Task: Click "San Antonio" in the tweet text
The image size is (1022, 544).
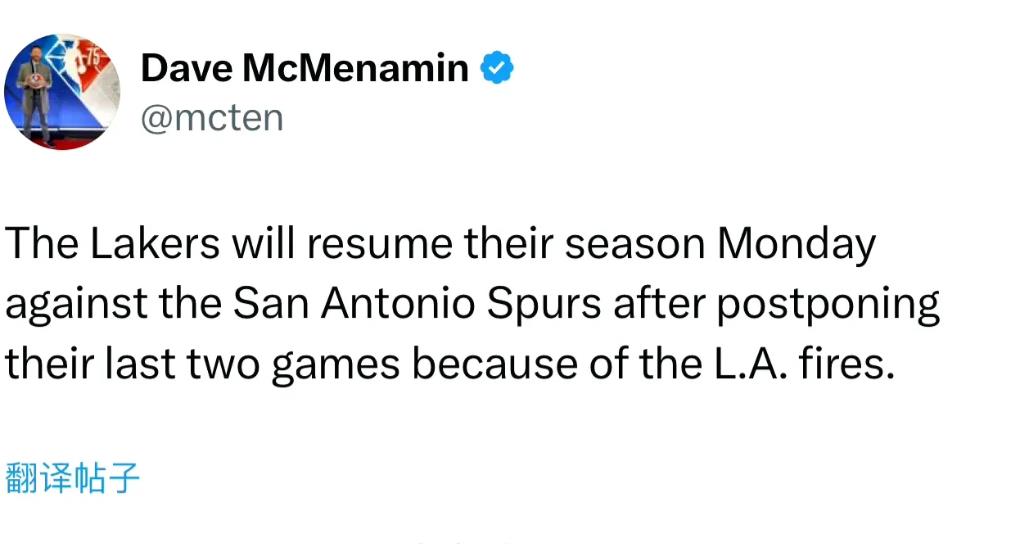Action: (353, 304)
